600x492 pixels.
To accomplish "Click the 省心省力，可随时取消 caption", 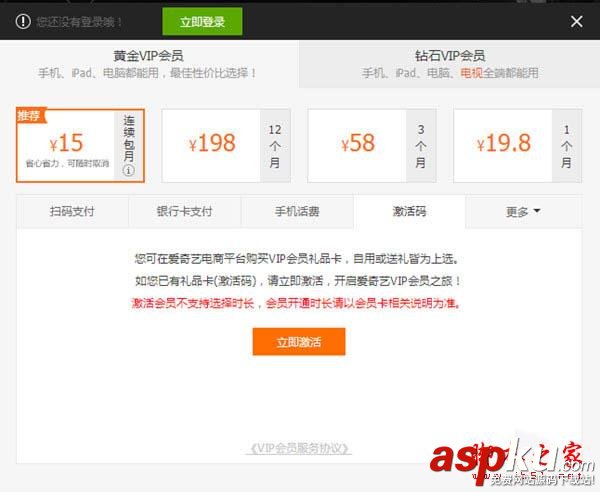I will pyautogui.click(x=67, y=163).
